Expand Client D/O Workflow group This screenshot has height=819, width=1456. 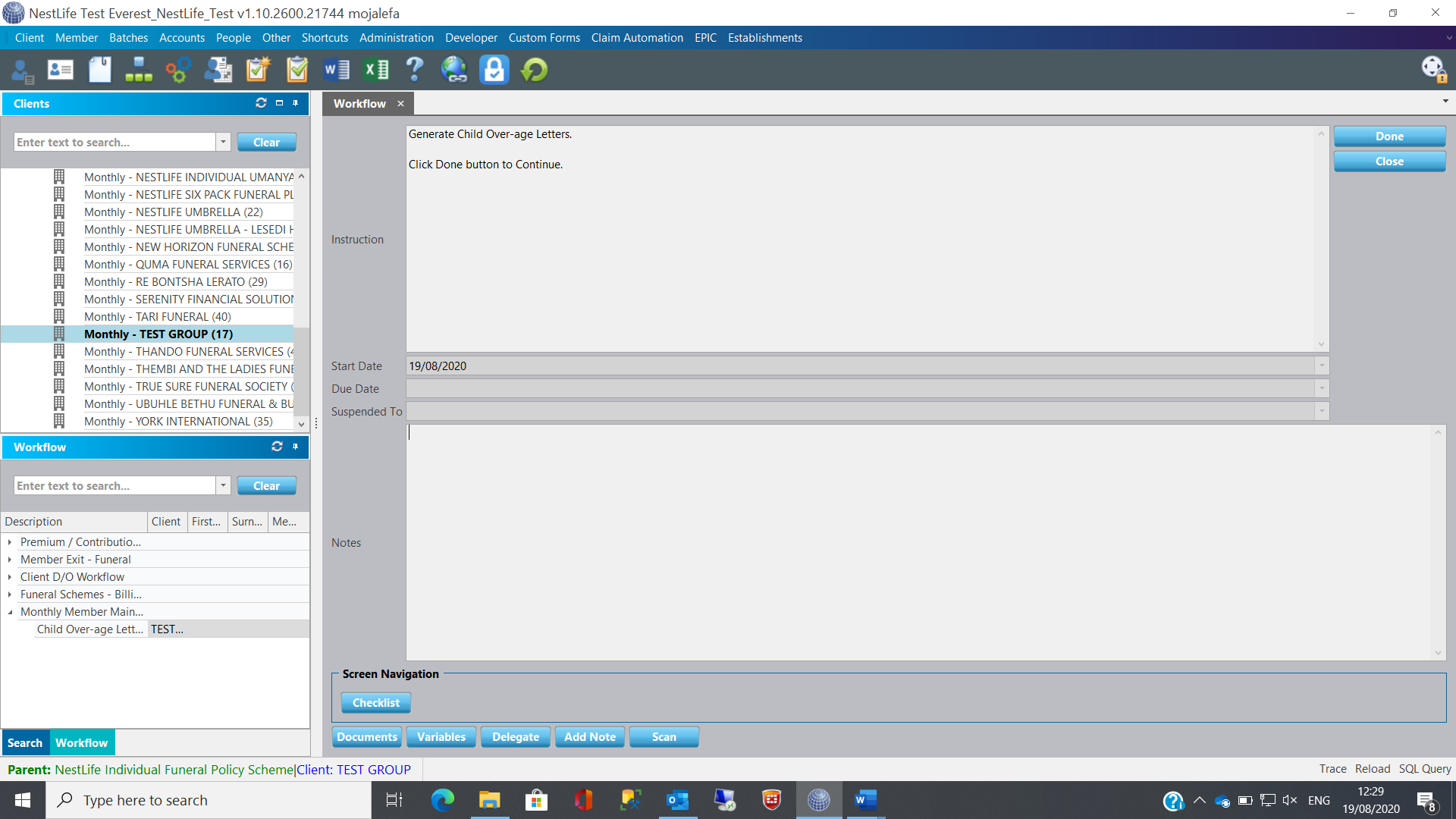10,577
